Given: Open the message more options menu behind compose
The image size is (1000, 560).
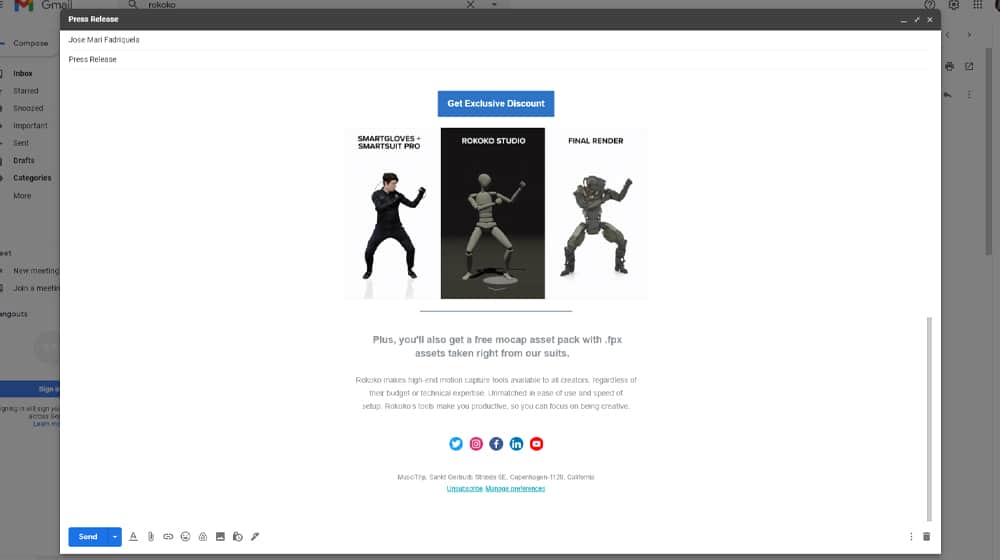Looking at the screenshot, I should pyautogui.click(x=969, y=94).
